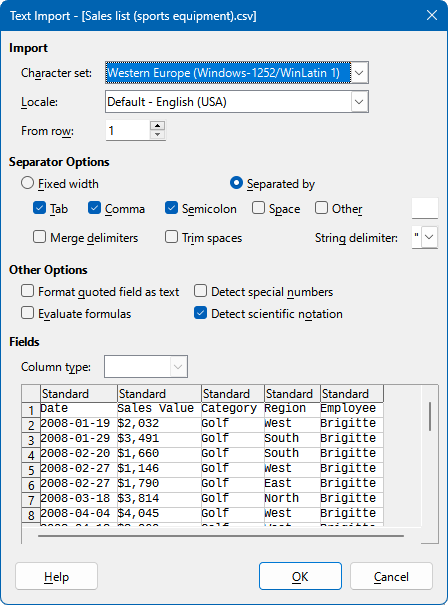This screenshot has height=605, width=448.
Task: Confirm import with the OK button
Action: 300,576
